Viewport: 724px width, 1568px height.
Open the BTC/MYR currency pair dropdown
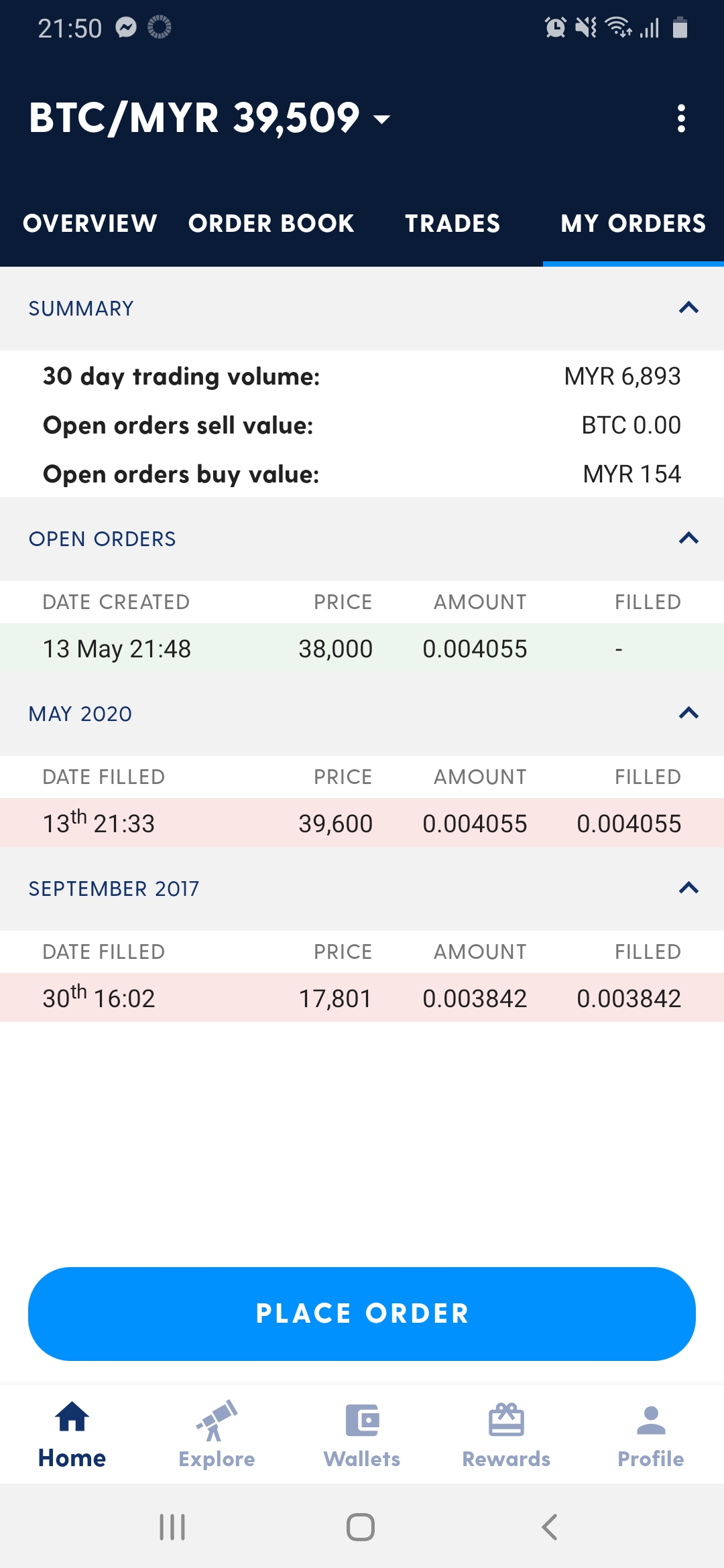381,119
